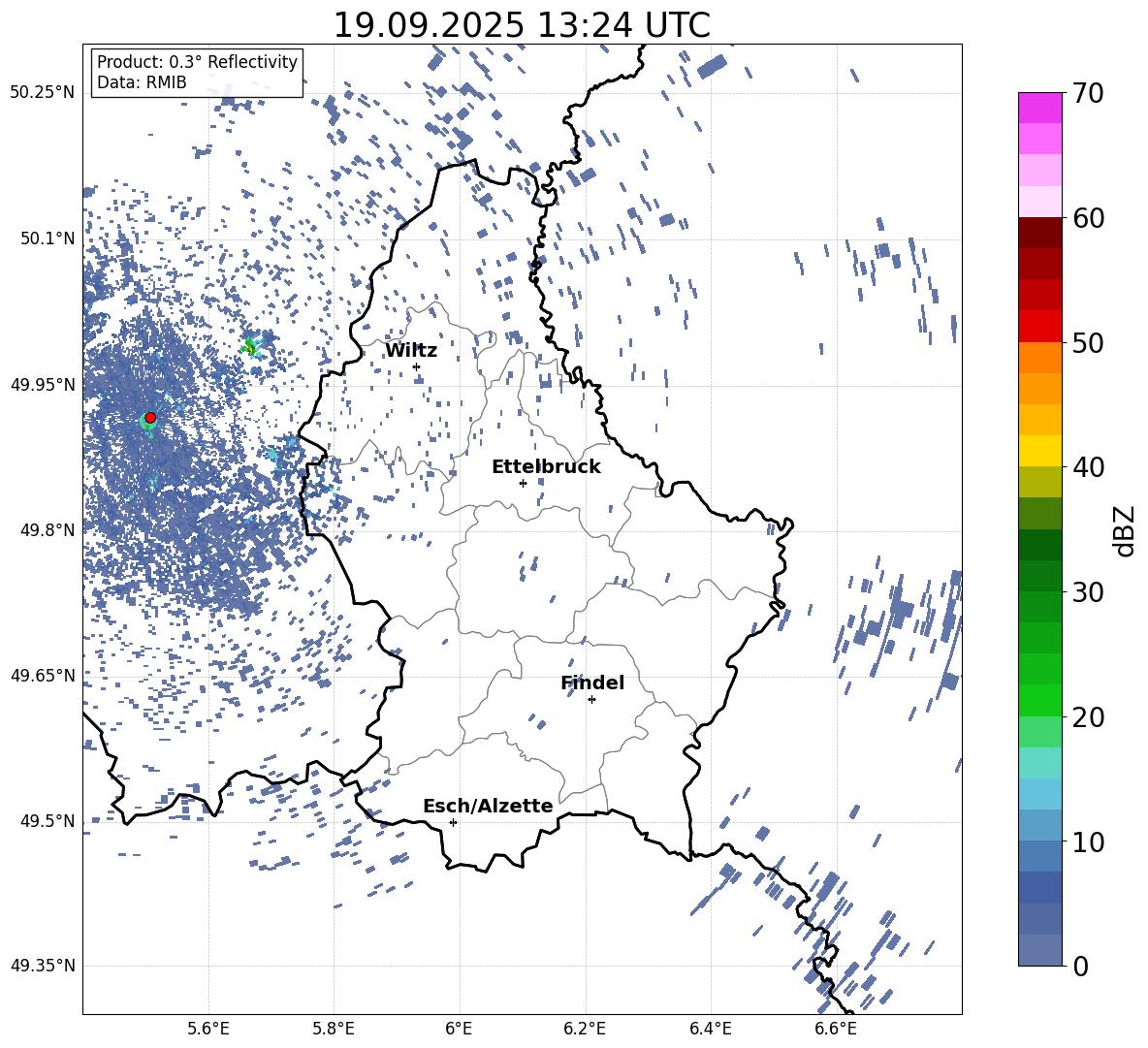The width and height of the screenshot is (1148, 1048).
Task: Click the Wiltz city label
Action: [411, 351]
